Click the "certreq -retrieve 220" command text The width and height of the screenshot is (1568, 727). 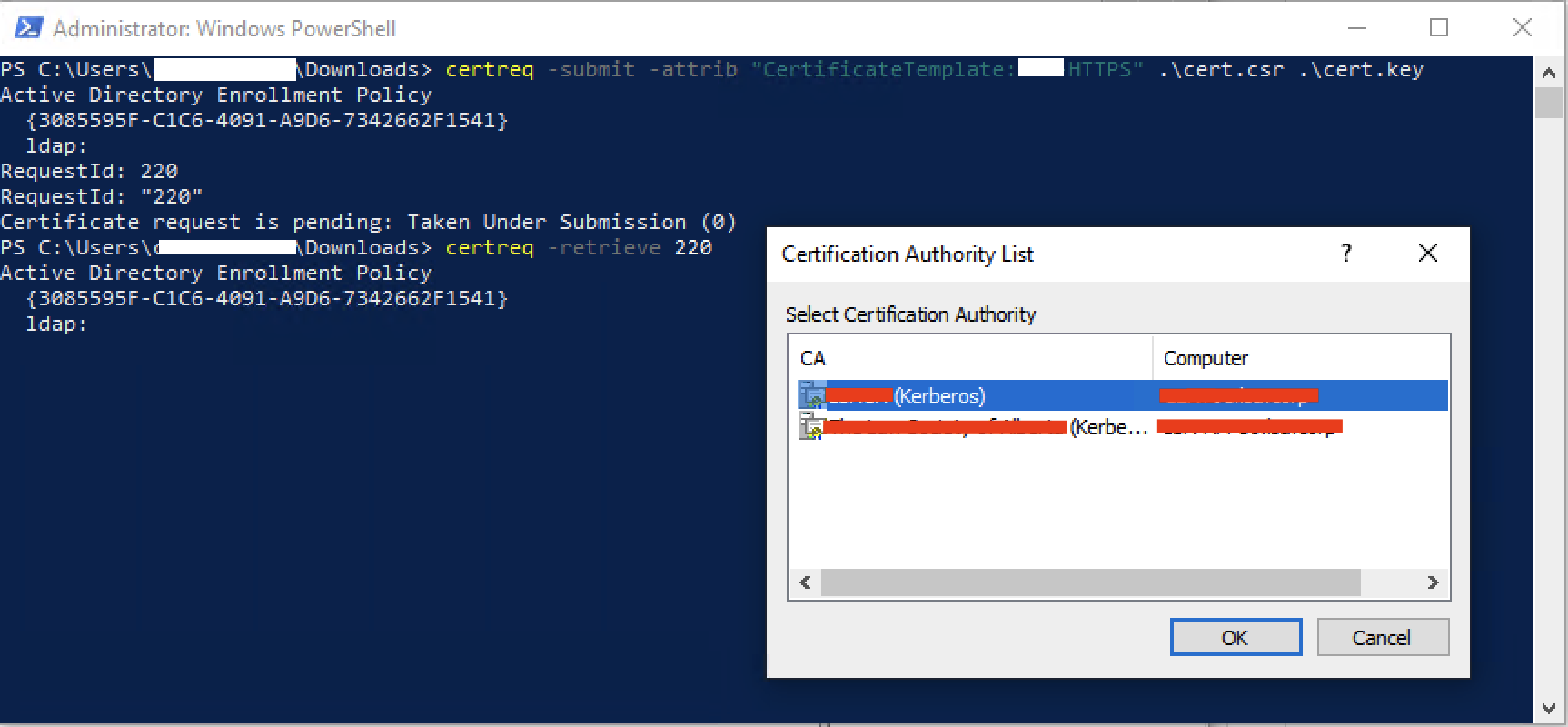coord(579,247)
